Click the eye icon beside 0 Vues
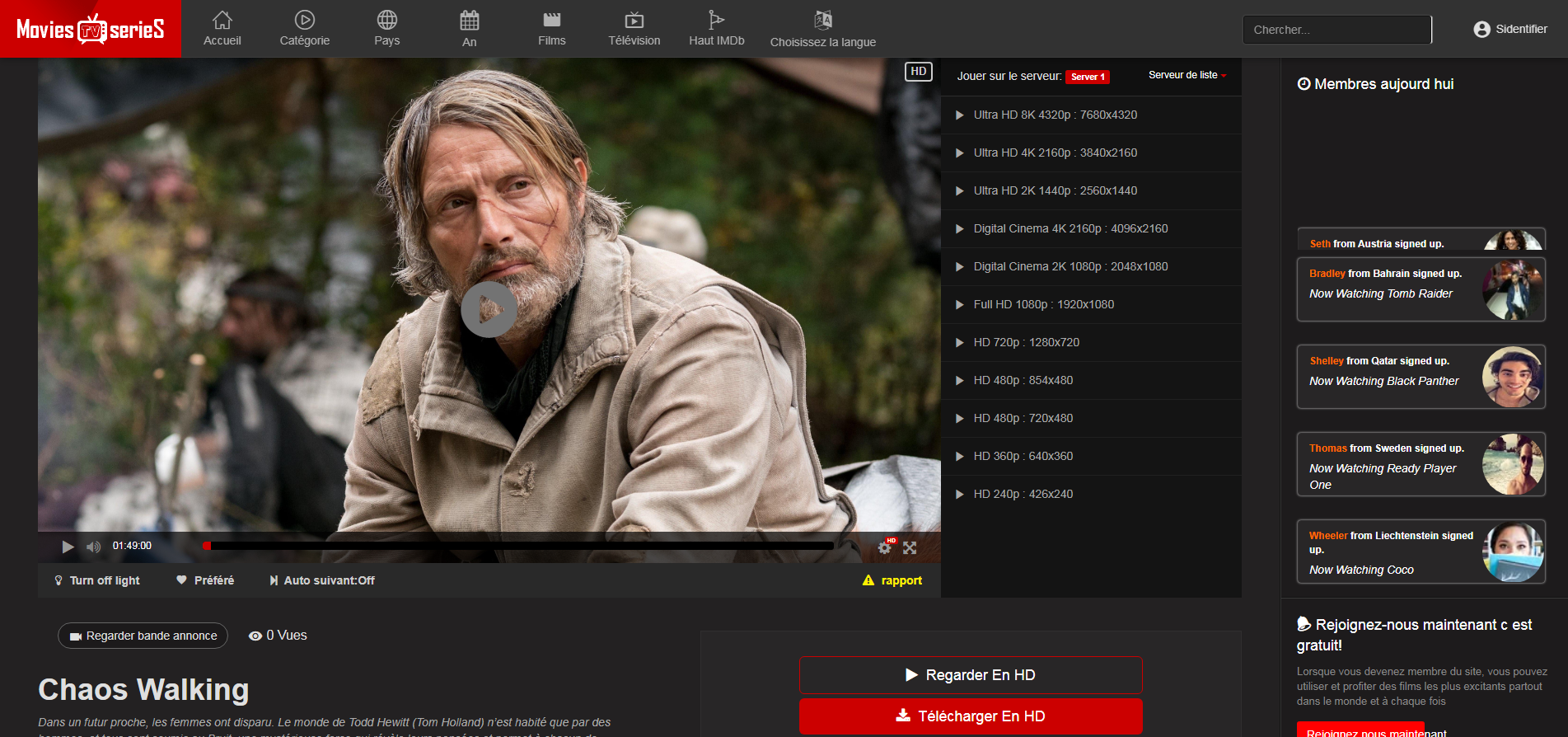The height and width of the screenshot is (737, 1568). [255, 636]
